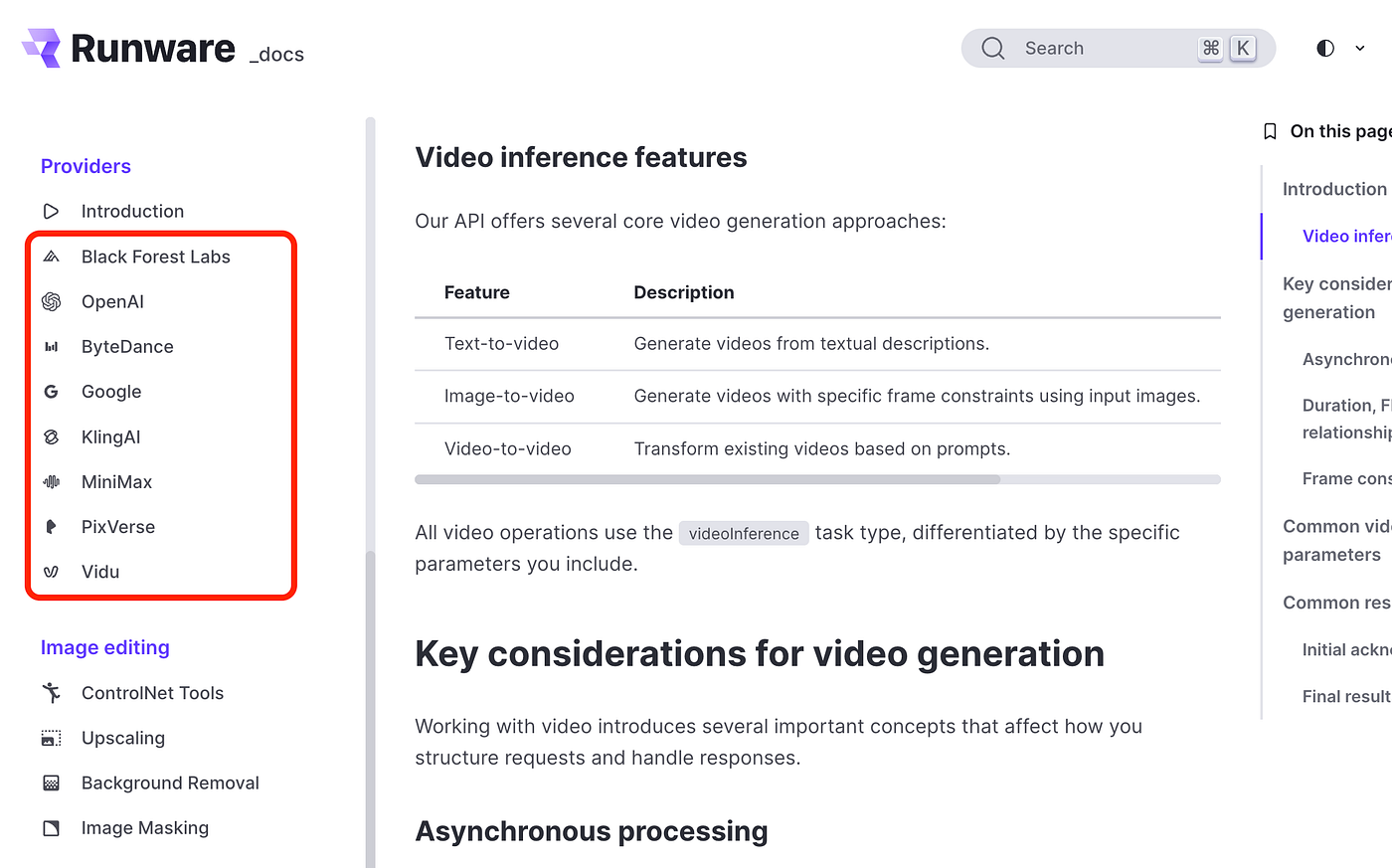Click the Search docs field
Image resolution: width=1392 pixels, height=868 pixels.
(x=1119, y=48)
